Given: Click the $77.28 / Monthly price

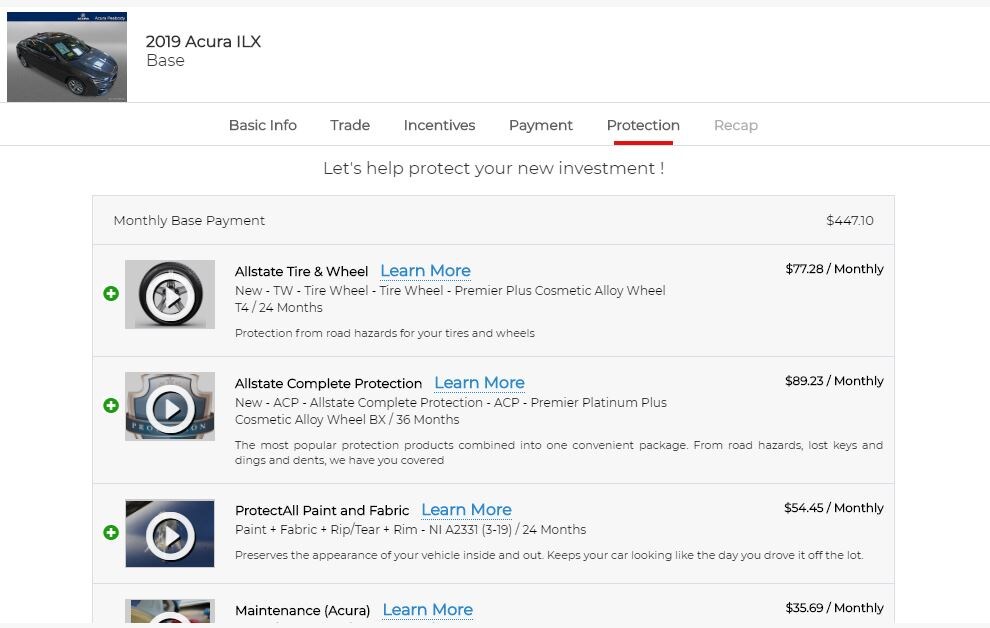Looking at the screenshot, I should [835, 269].
